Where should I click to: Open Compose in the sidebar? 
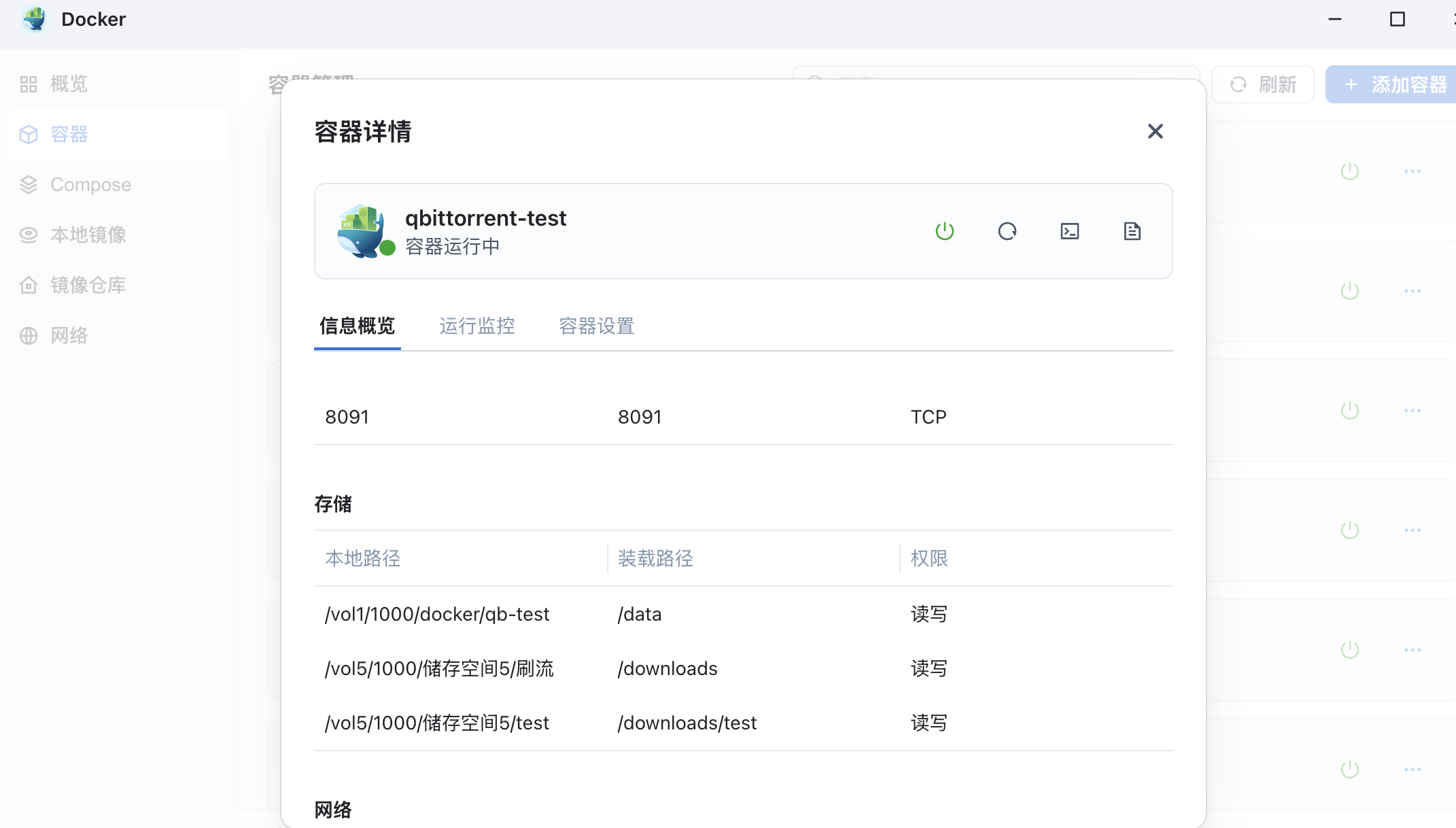(118, 185)
